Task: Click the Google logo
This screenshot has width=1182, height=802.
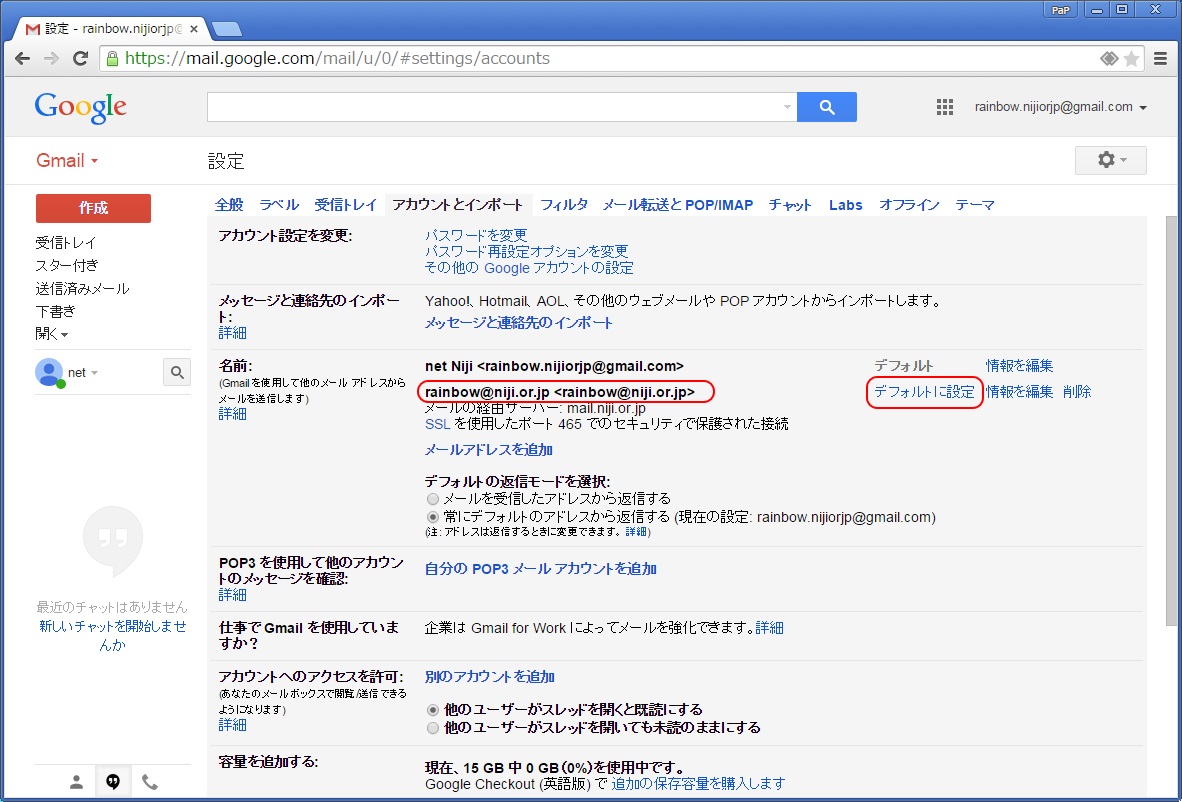Action: [x=81, y=108]
